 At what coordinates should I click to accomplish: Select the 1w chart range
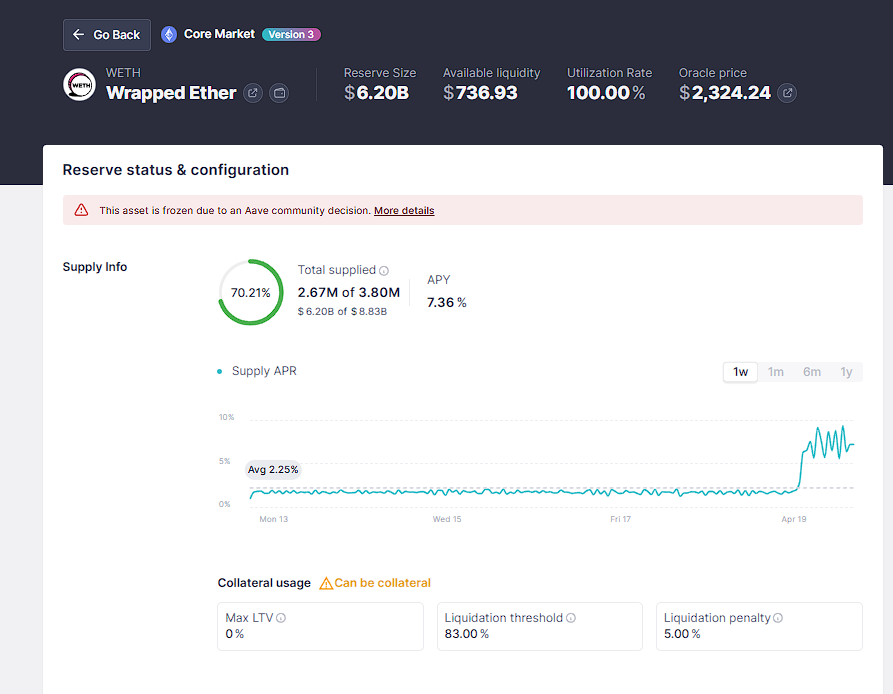740,372
